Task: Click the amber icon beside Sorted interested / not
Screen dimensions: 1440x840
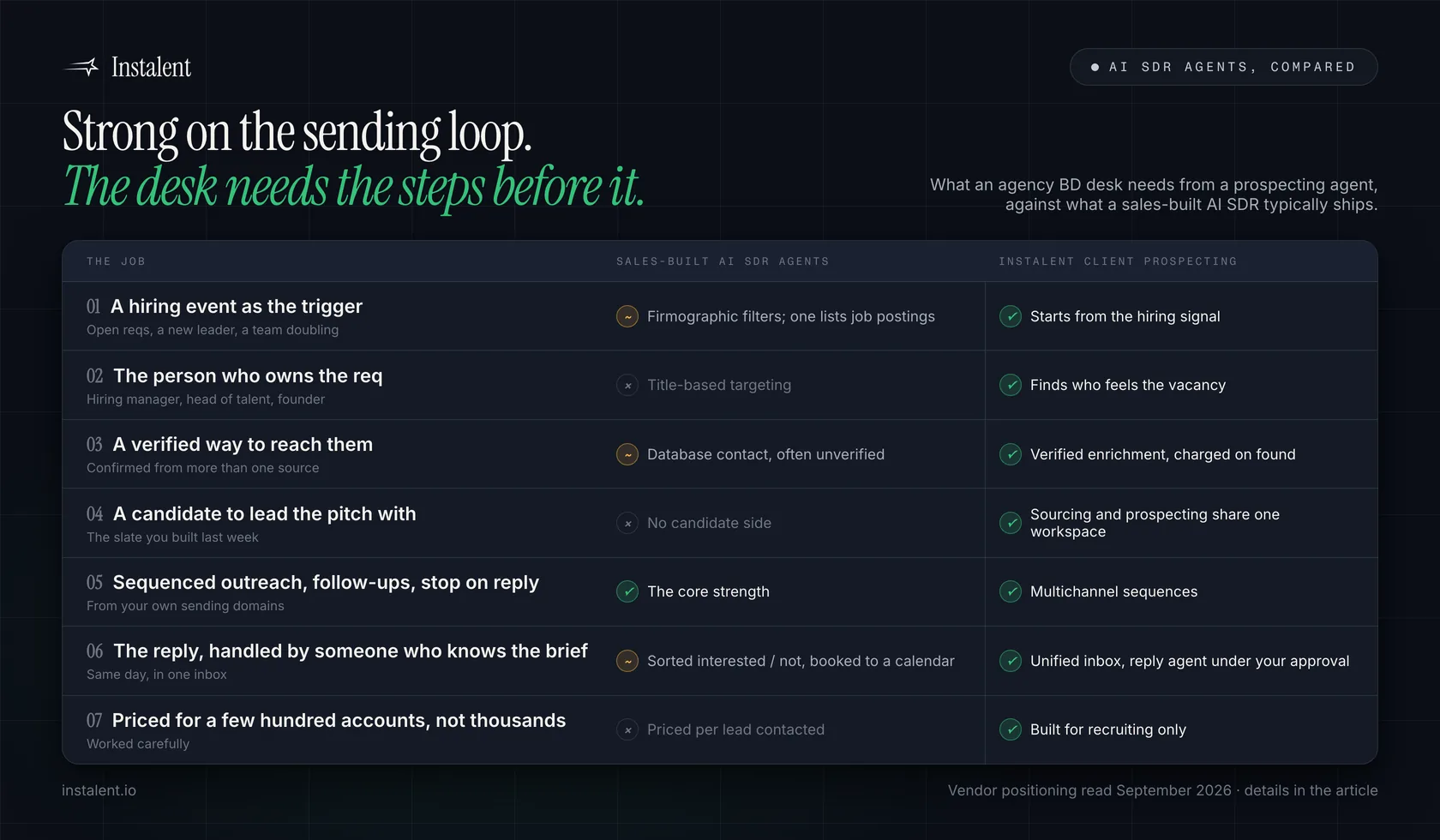Action: [x=627, y=661]
